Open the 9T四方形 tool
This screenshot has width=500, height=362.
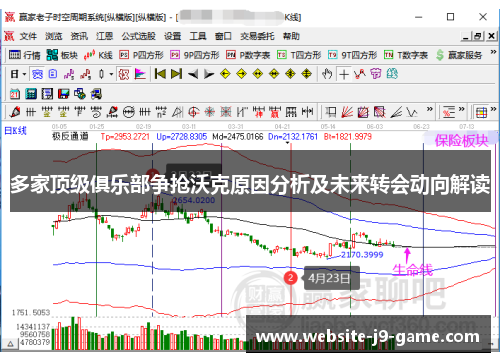pos(352,55)
